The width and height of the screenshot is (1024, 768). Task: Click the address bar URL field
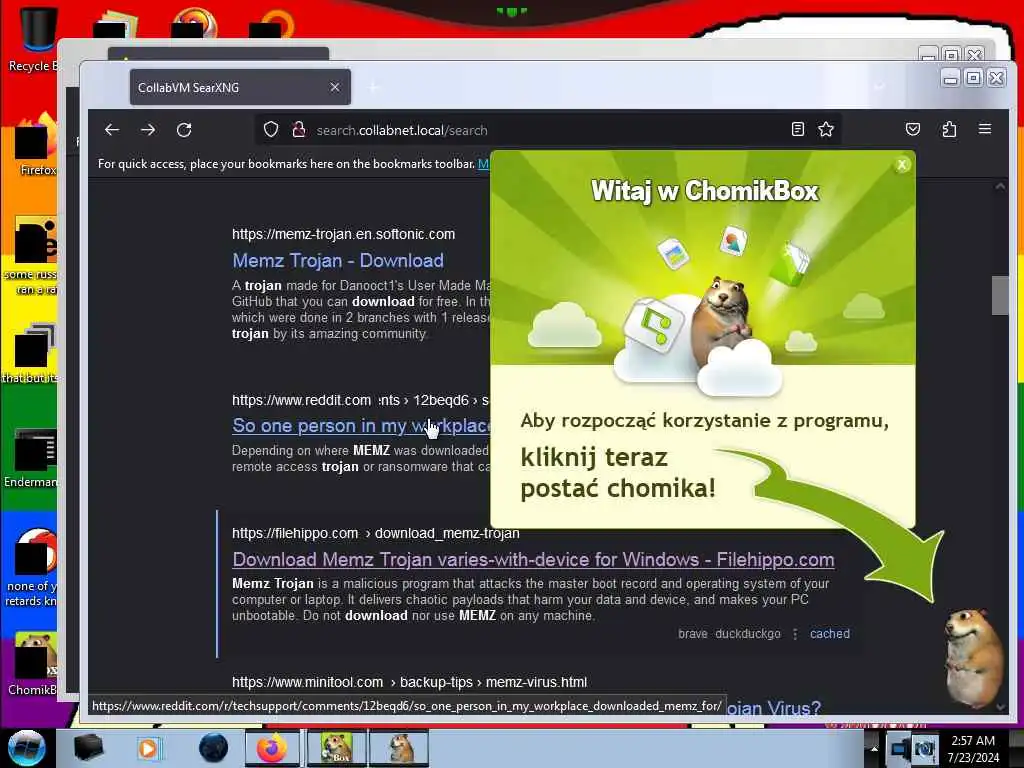point(549,129)
